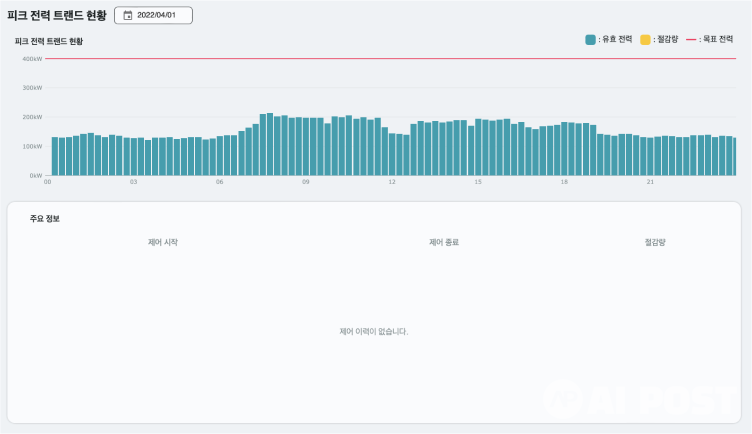The width and height of the screenshot is (752, 434).
Task: Click the 목표 전력 legend label text
Action: [x=720, y=40]
